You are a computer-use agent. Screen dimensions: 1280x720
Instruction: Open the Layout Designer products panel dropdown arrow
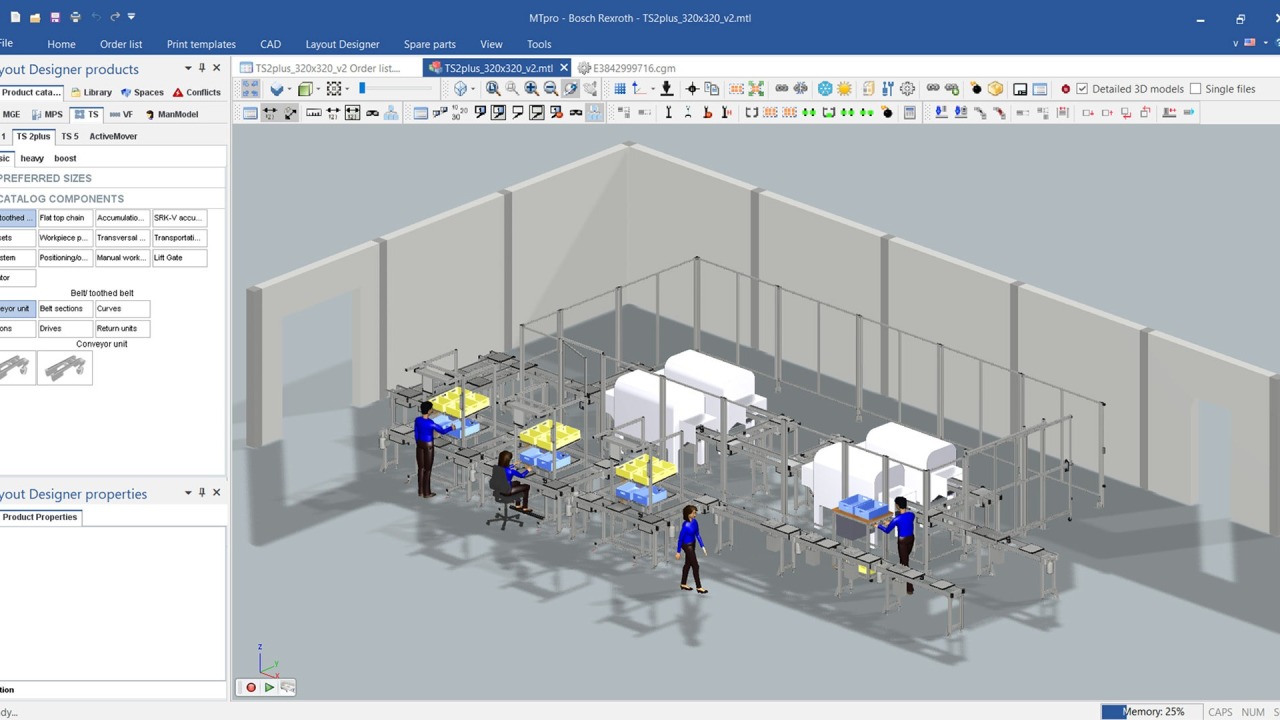[x=188, y=69]
